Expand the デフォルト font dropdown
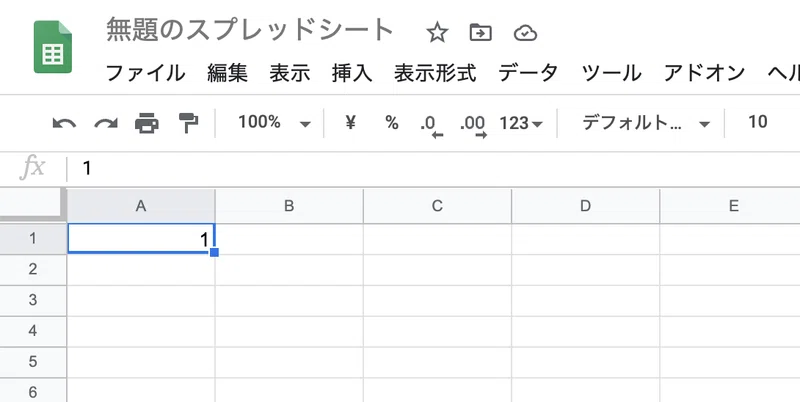This screenshot has width=800, height=402. click(x=646, y=123)
